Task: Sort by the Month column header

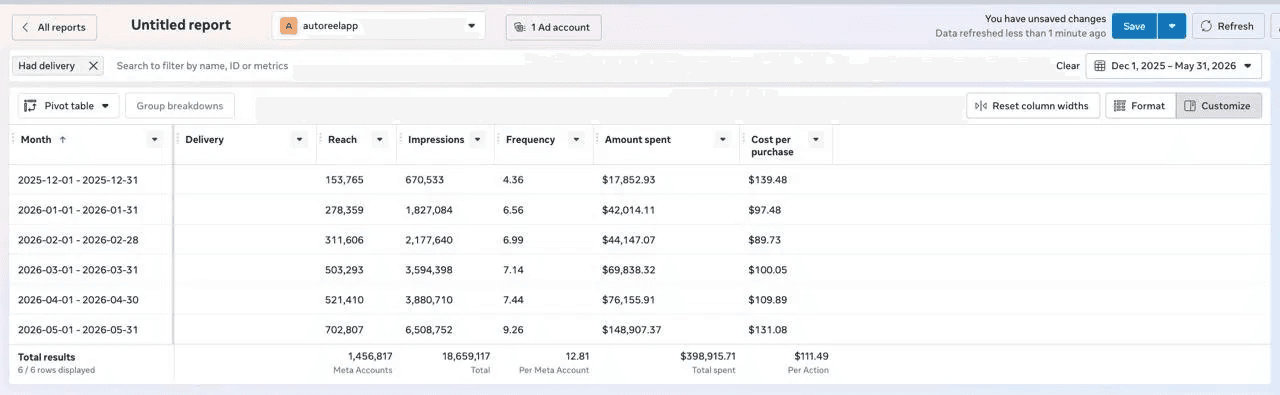Action: click(36, 140)
